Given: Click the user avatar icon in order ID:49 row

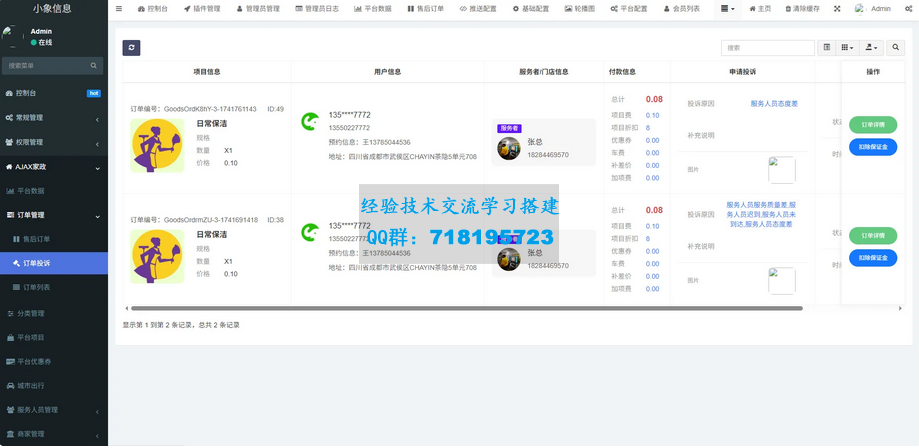Looking at the screenshot, I should tap(310, 121).
